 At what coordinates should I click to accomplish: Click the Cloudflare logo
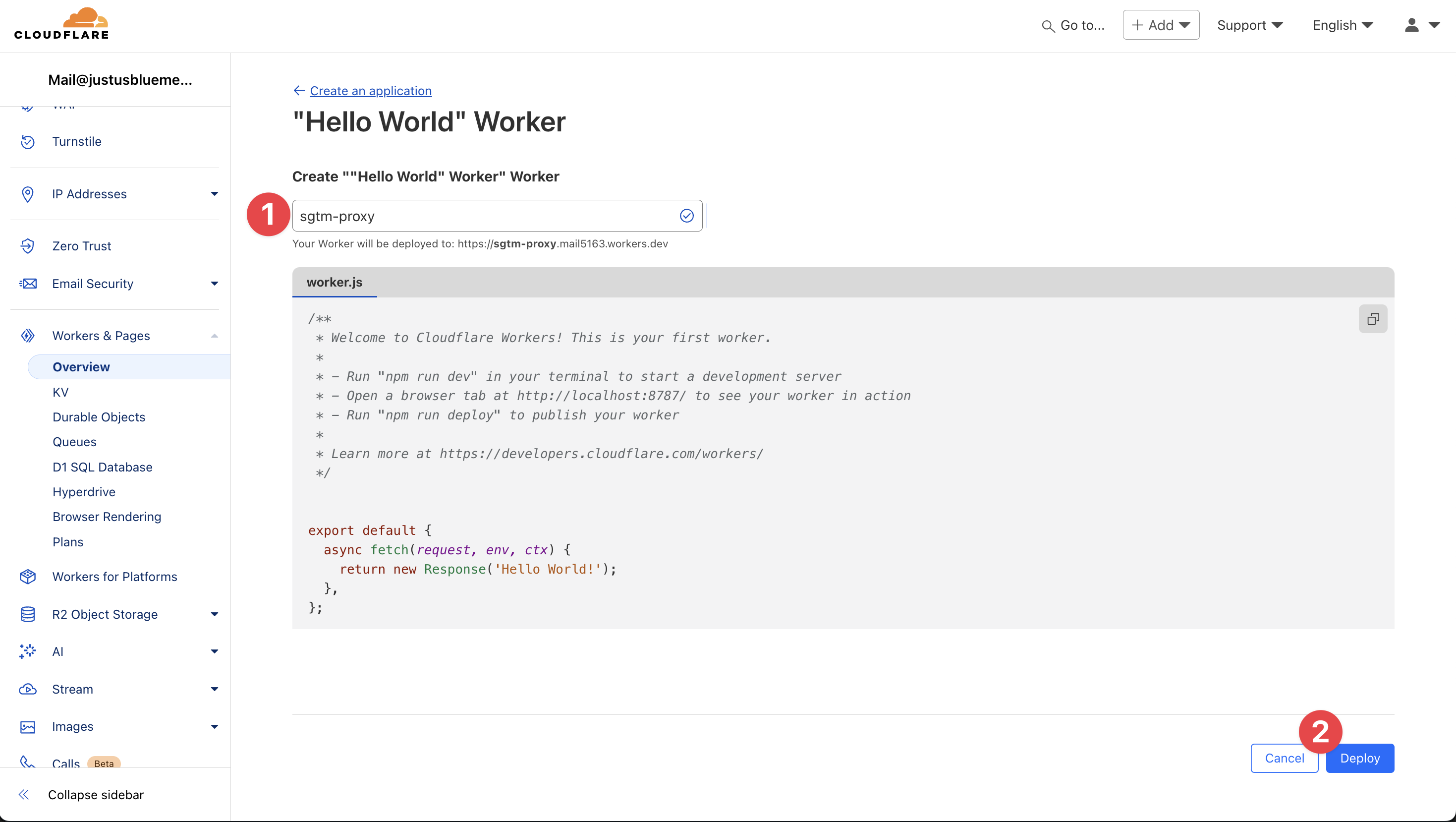pos(61,24)
